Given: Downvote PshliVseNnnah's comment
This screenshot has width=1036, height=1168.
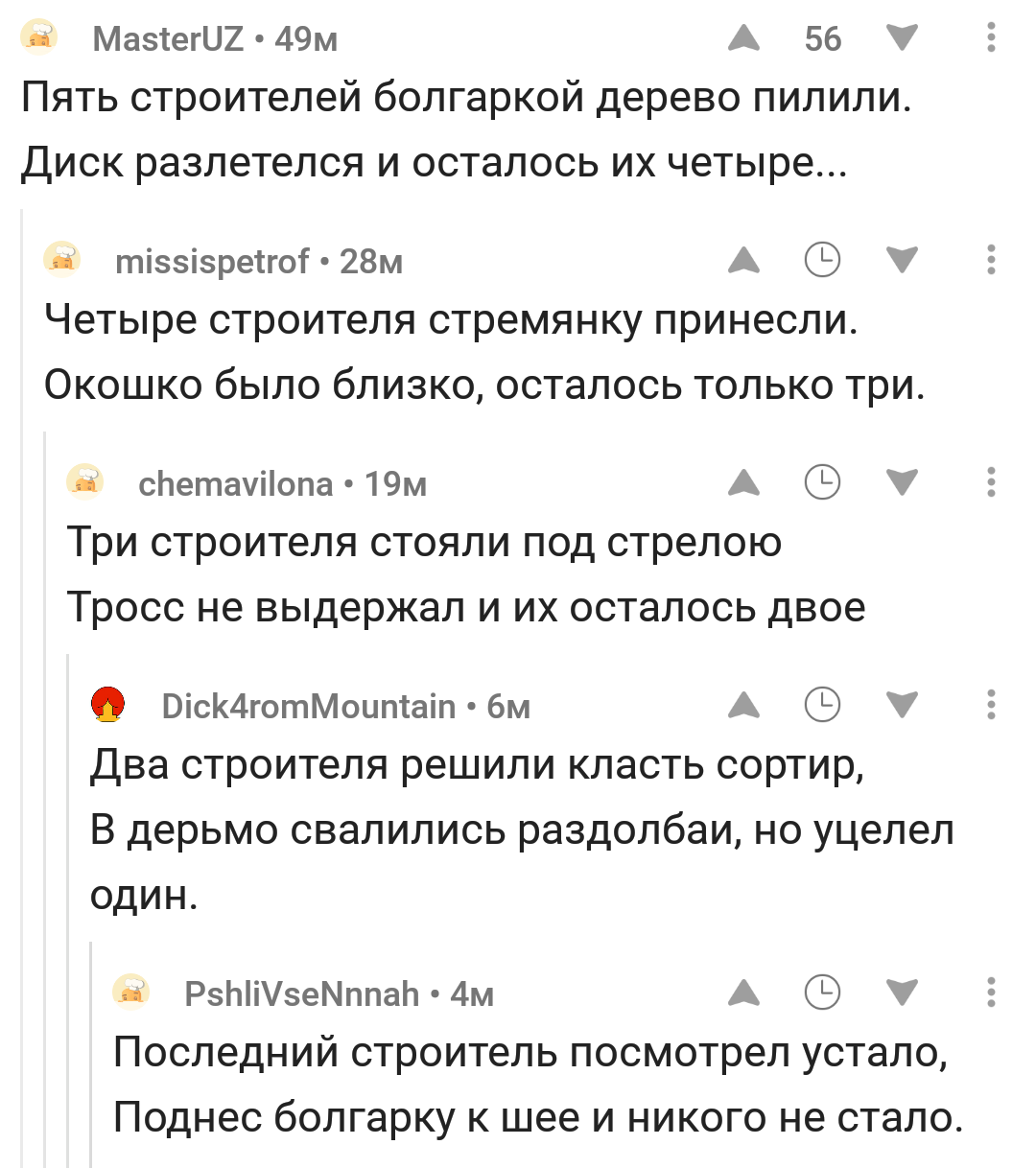Looking at the screenshot, I should pos(902,993).
